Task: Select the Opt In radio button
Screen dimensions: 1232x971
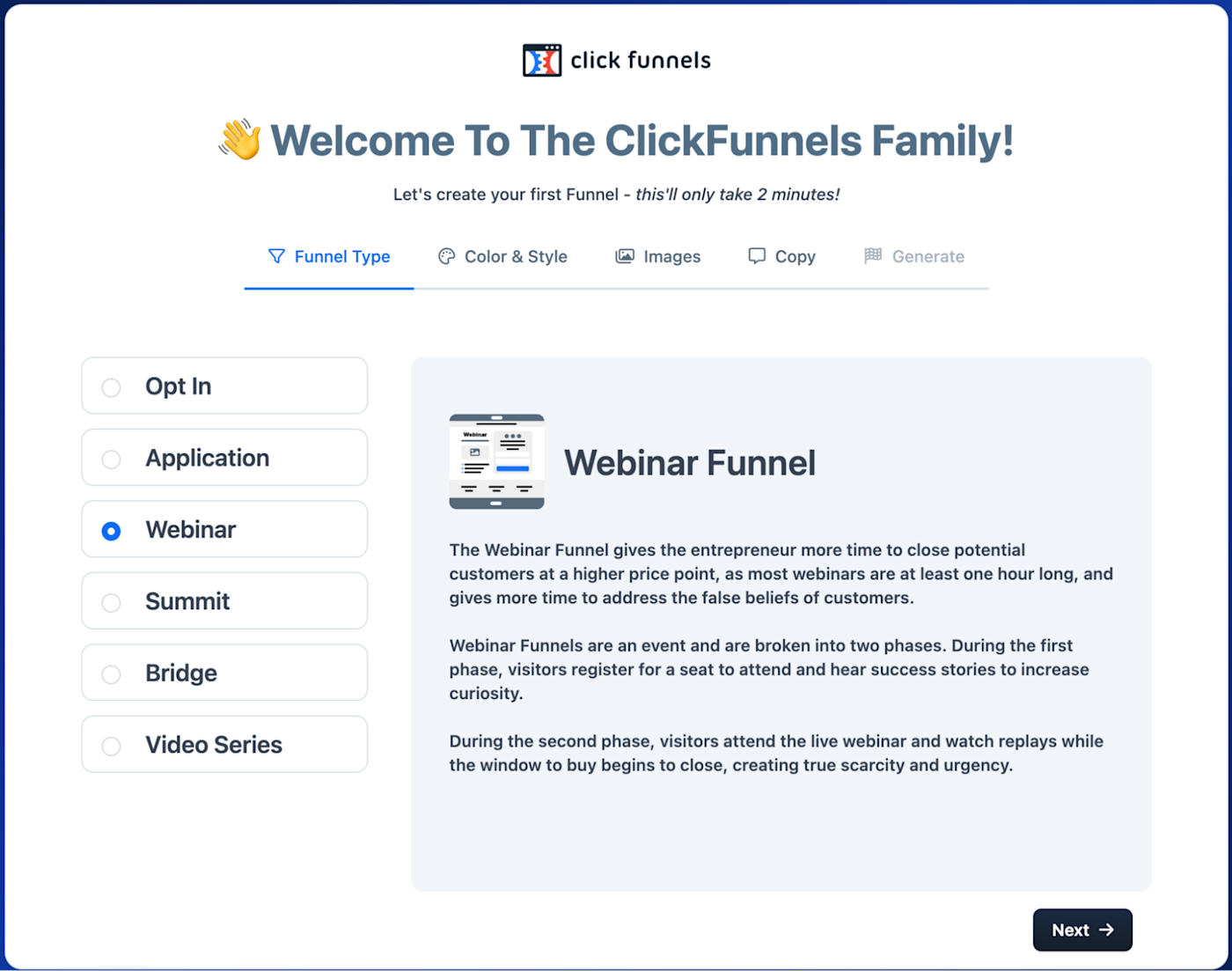Action: (x=111, y=387)
